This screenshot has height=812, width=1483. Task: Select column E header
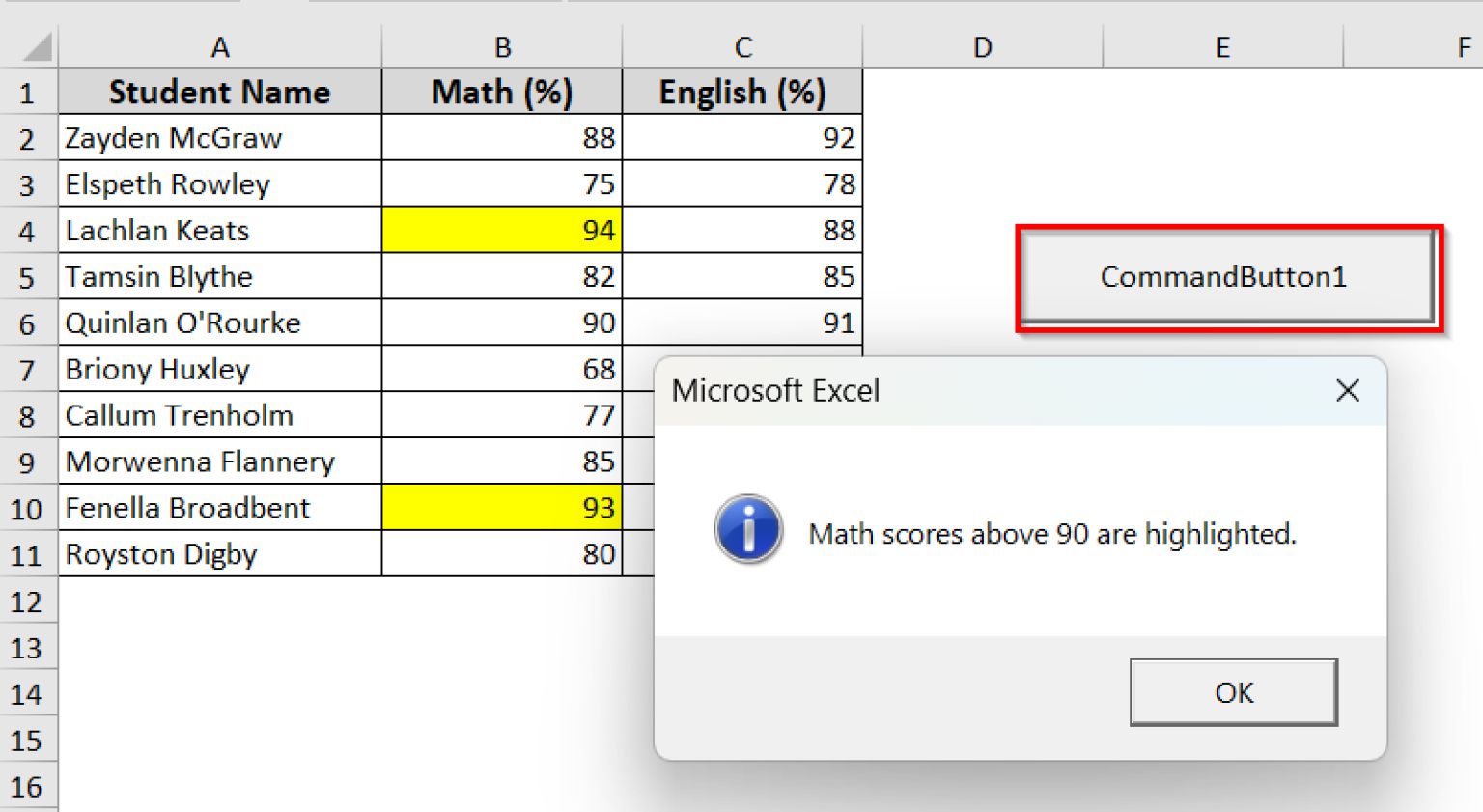[x=1222, y=47]
